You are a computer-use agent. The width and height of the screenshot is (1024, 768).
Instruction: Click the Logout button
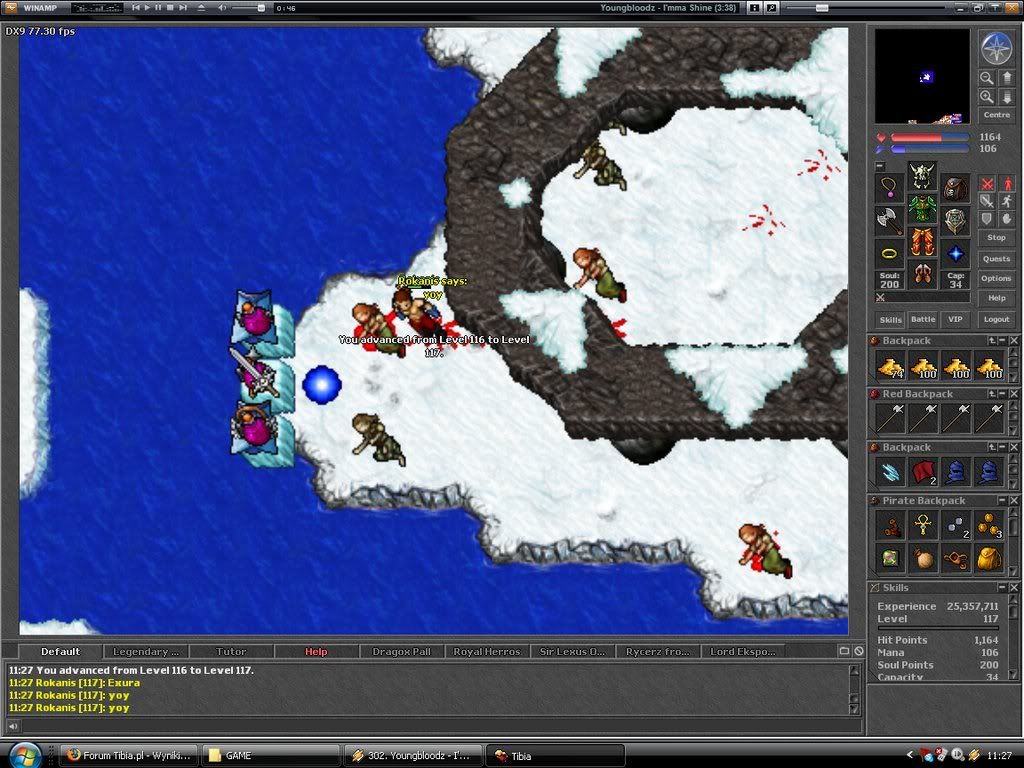pyautogui.click(x=997, y=320)
